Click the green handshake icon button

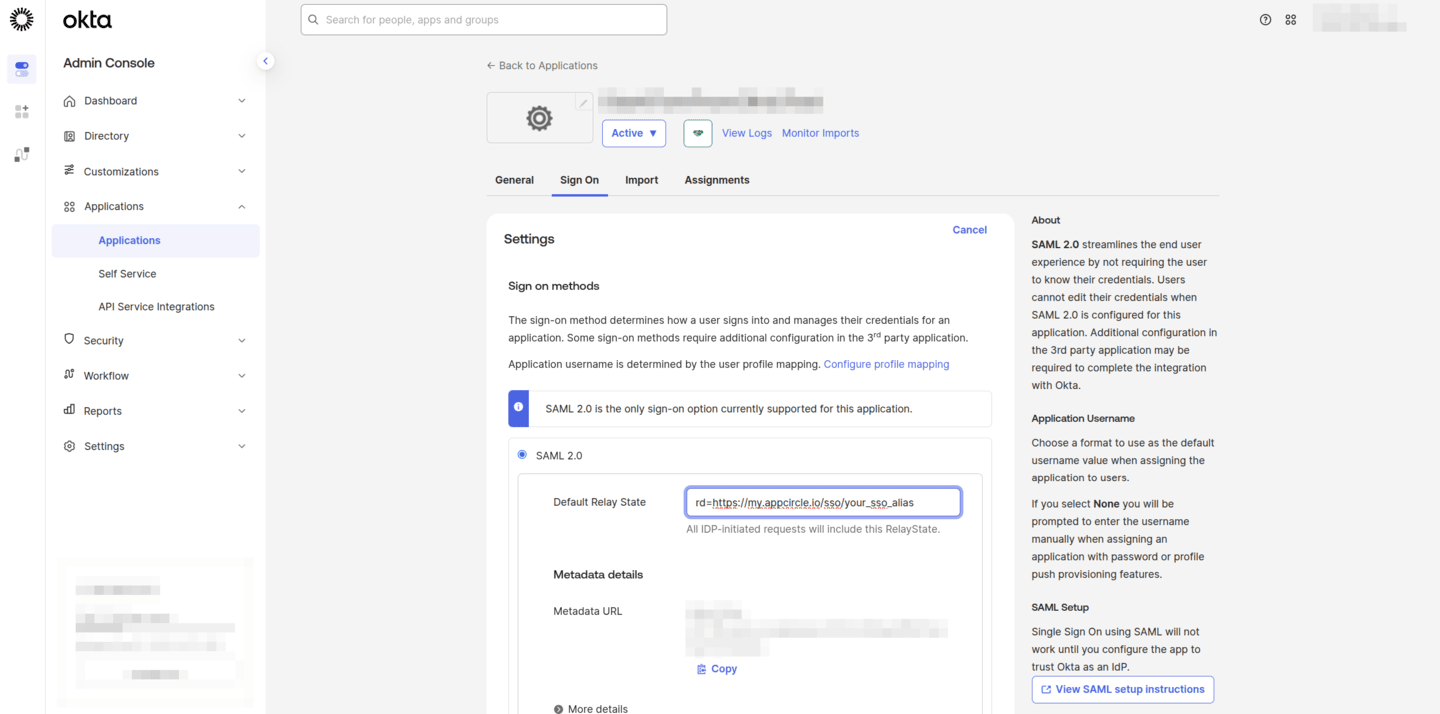(x=698, y=133)
